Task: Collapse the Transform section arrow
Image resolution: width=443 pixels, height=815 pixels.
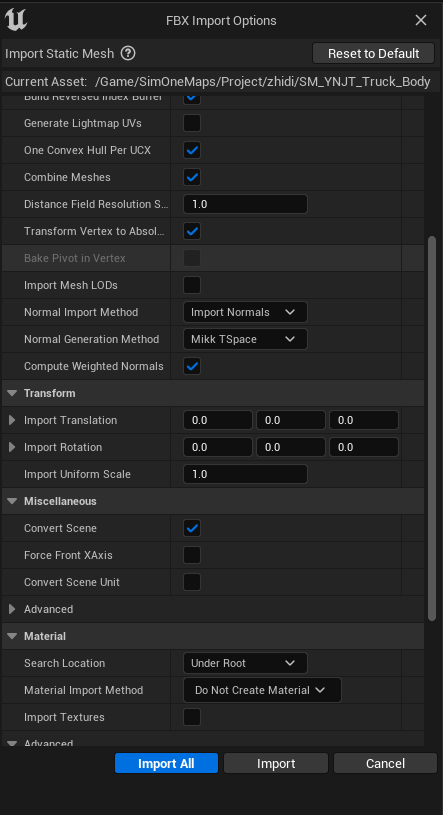Action: click(x=12, y=393)
